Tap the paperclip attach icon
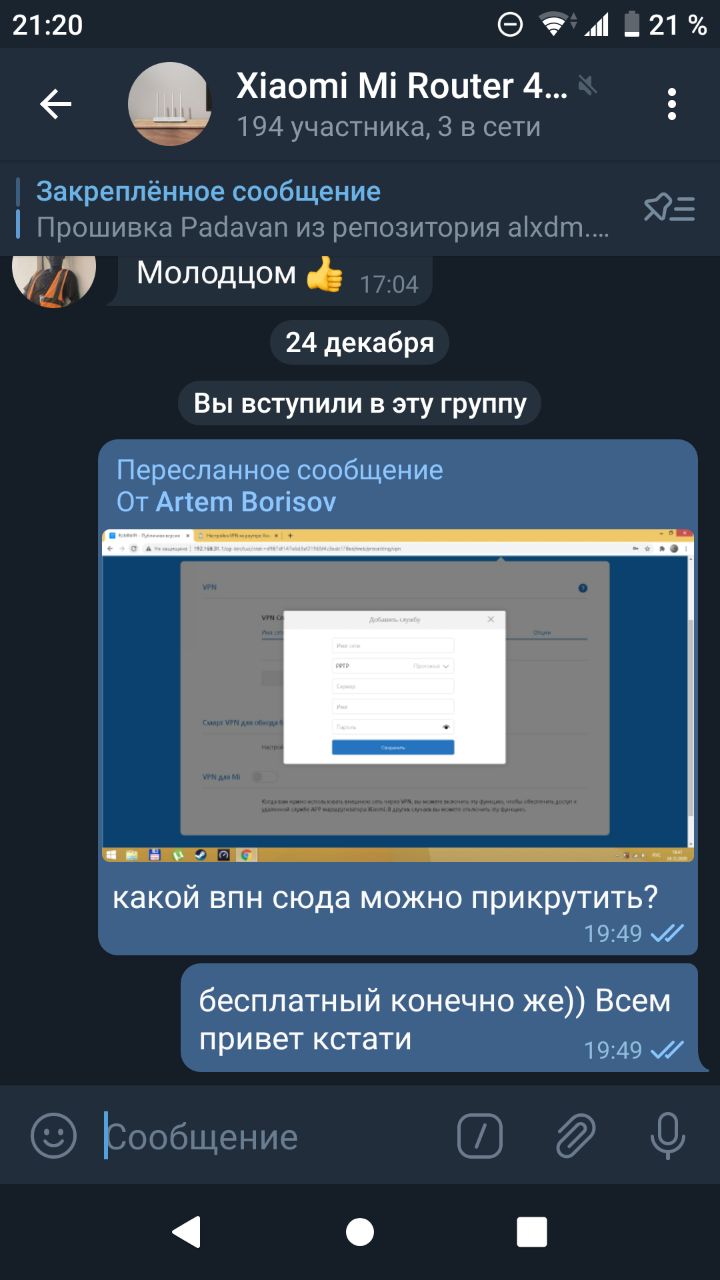 click(576, 1135)
